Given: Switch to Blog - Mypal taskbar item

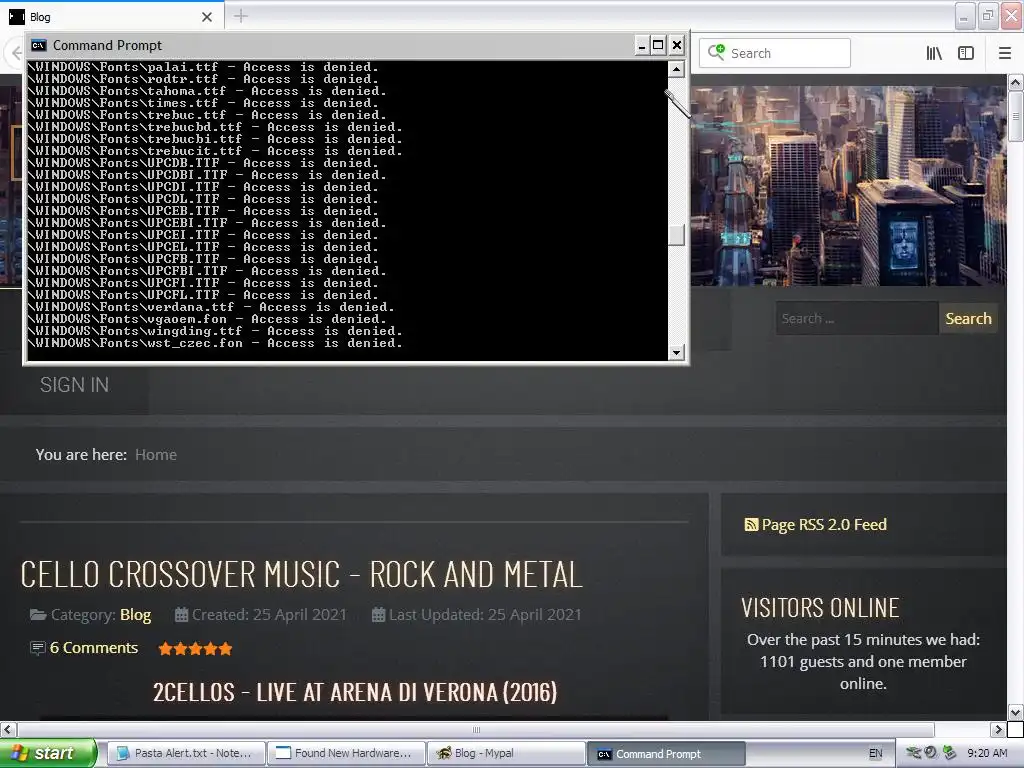Looking at the screenshot, I should (506, 753).
